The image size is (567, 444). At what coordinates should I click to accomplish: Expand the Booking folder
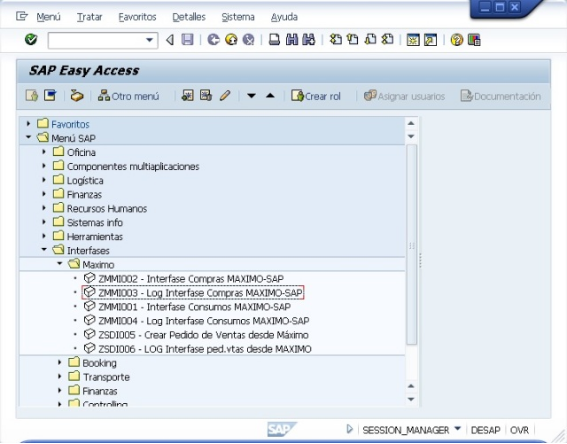[x=60, y=362]
